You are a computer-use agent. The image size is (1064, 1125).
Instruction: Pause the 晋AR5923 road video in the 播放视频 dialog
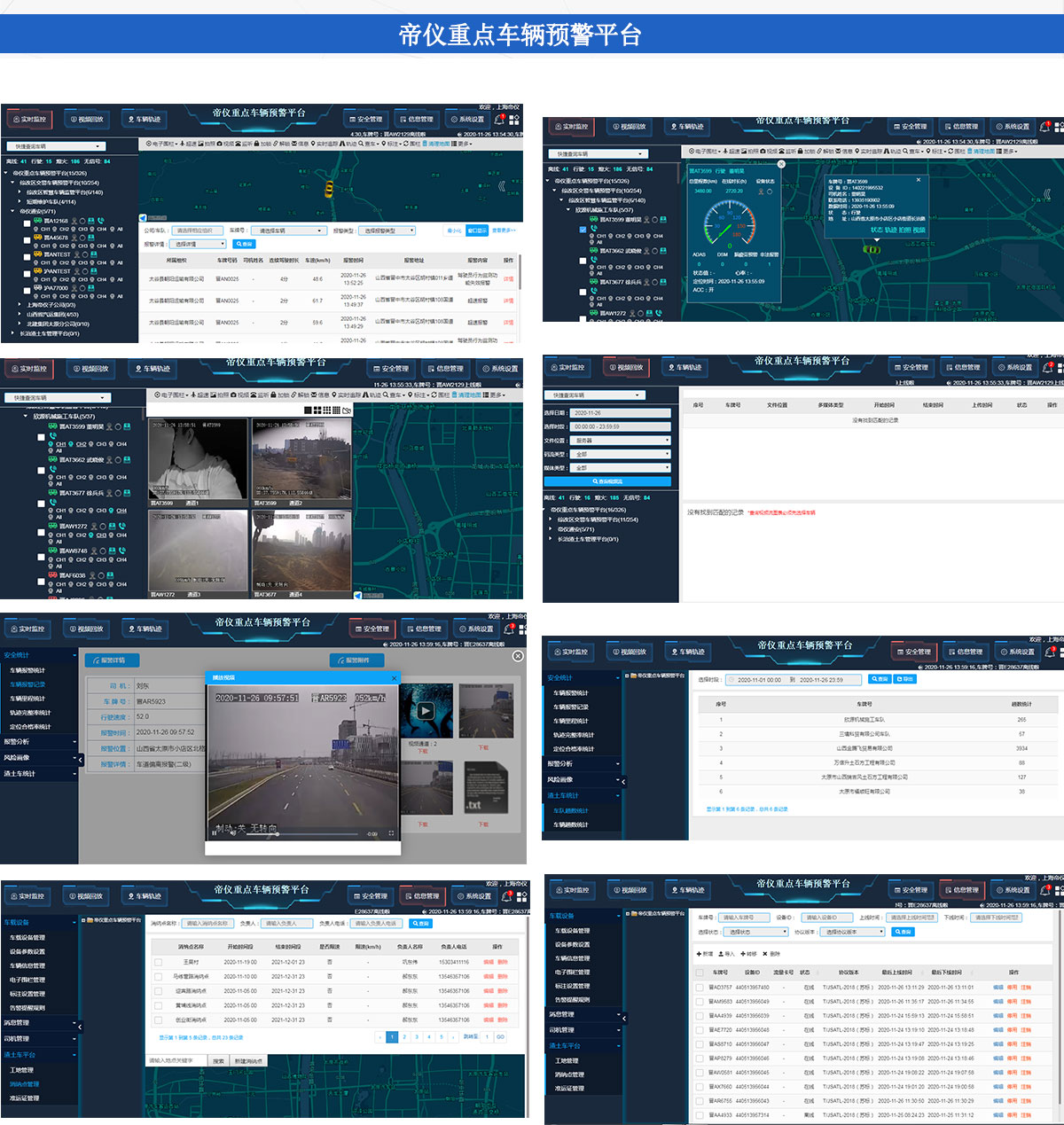[x=214, y=833]
